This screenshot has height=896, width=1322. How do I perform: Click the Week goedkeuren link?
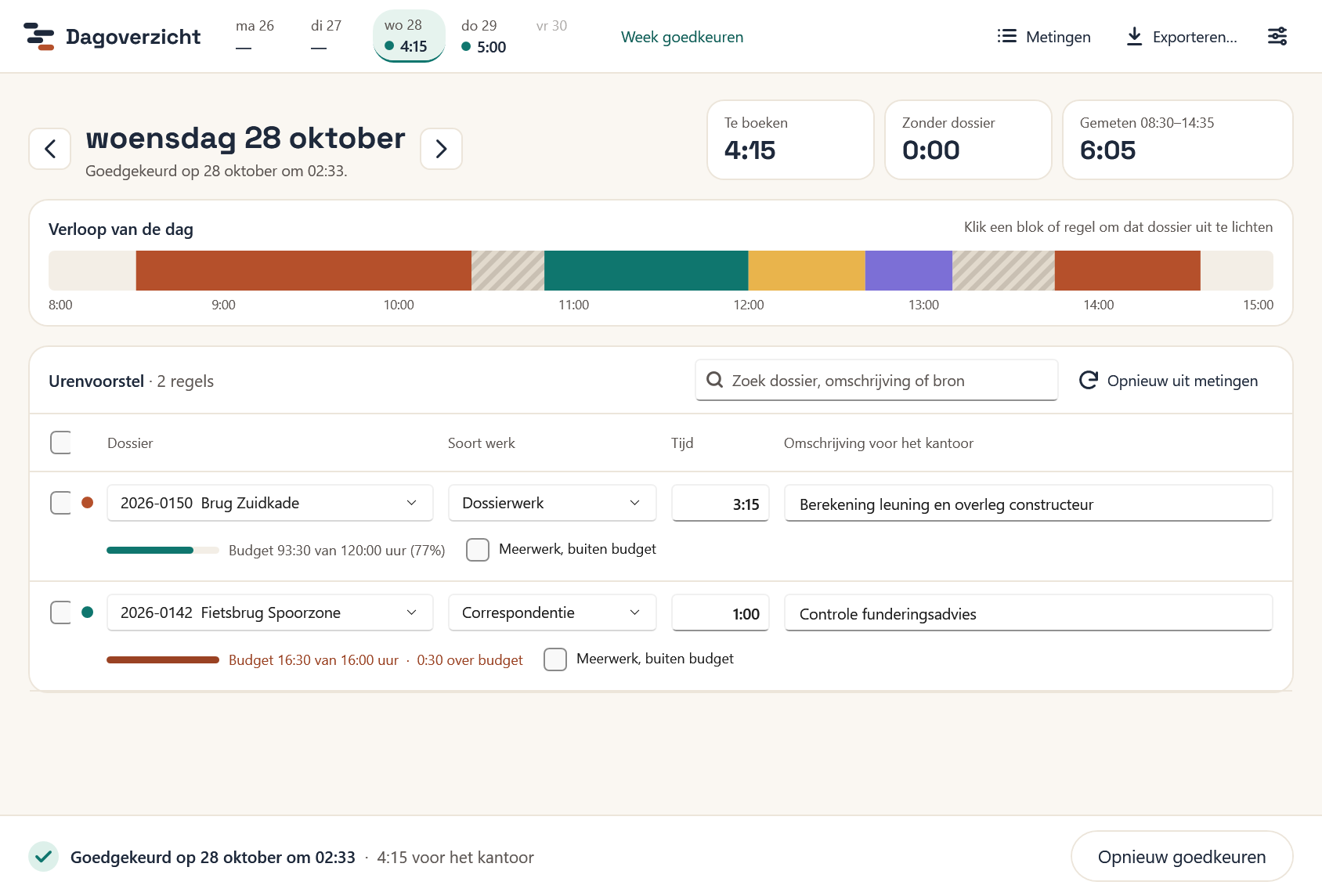tap(682, 37)
